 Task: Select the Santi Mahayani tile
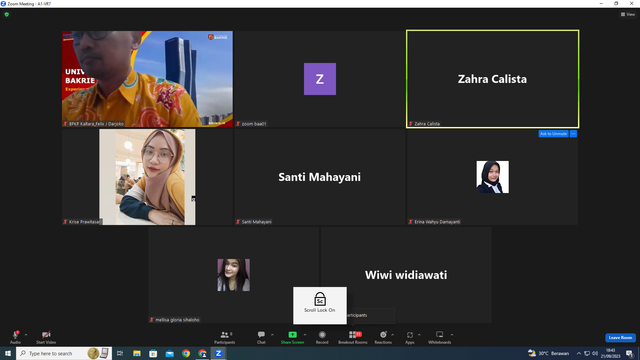pyautogui.click(x=320, y=177)
